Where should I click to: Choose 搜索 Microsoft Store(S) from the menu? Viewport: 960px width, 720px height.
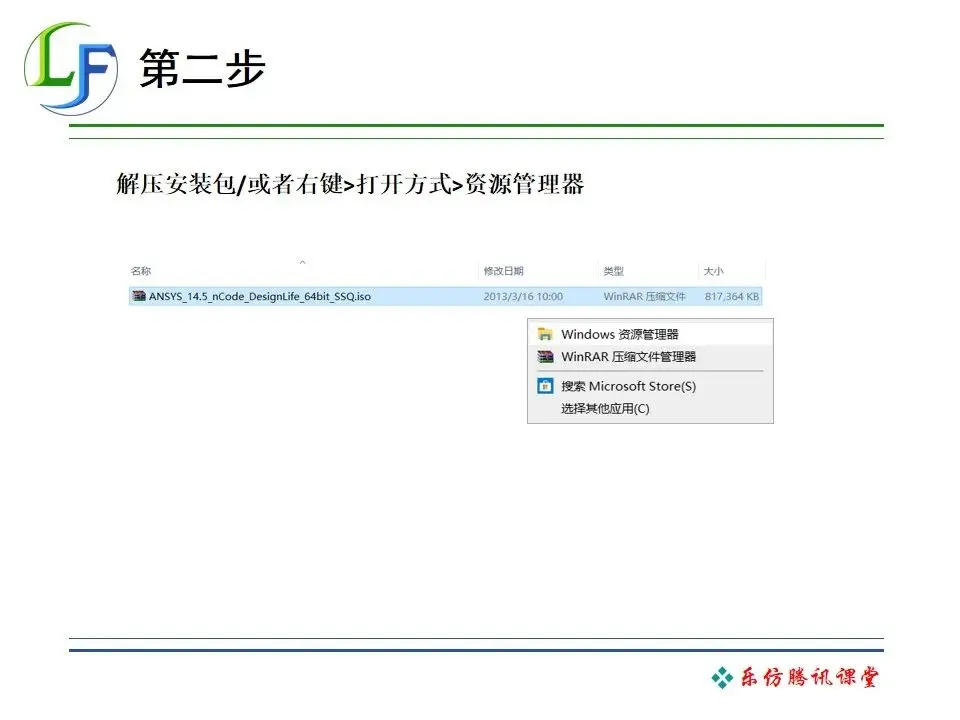(x=650, y=386)
